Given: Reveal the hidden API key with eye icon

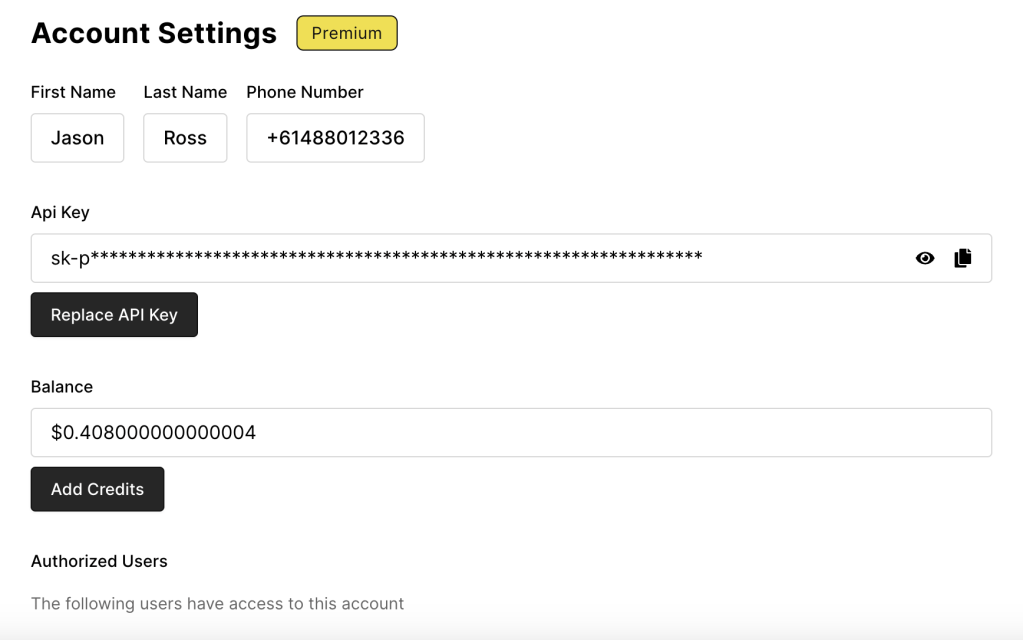Looking at the screenshot, I should pos(925,258).
